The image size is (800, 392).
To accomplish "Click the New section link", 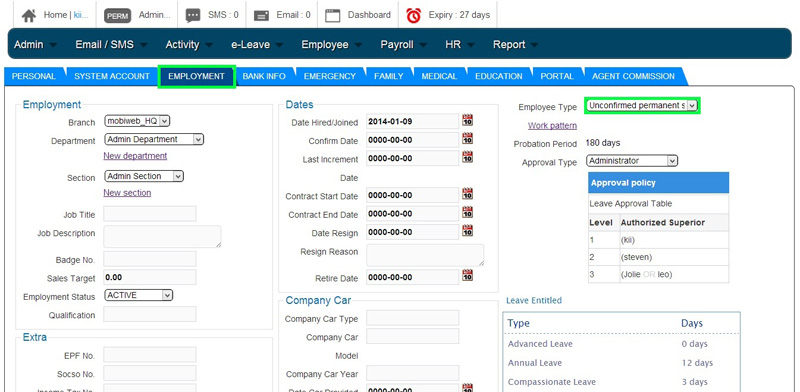I will point(127,192).
